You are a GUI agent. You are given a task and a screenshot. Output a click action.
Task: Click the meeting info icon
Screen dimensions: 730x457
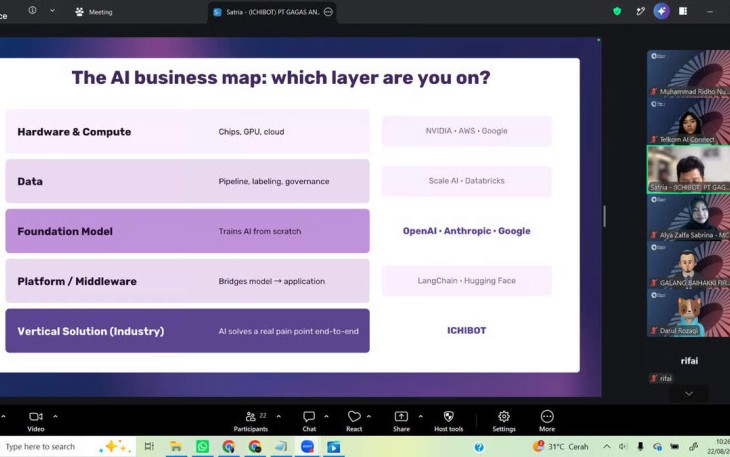(32, 10)
